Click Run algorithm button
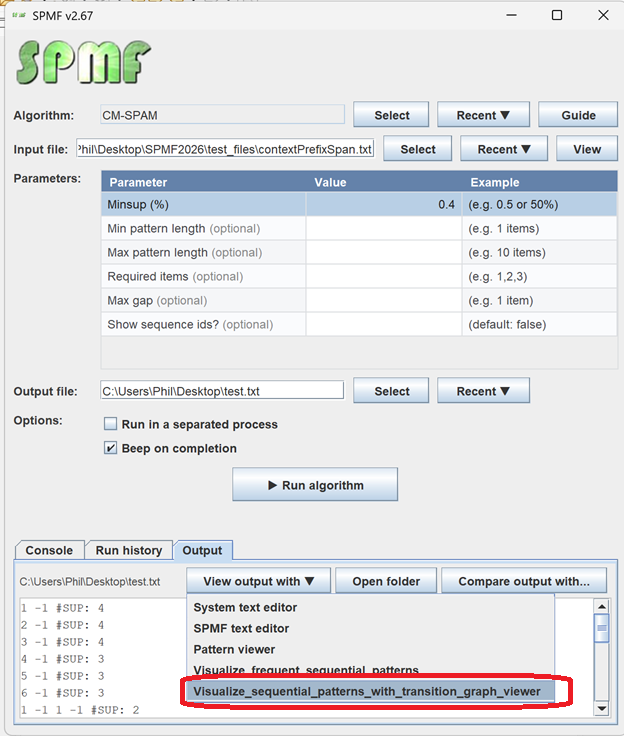Viewport: 624px width, 746px height. point(315,485)
